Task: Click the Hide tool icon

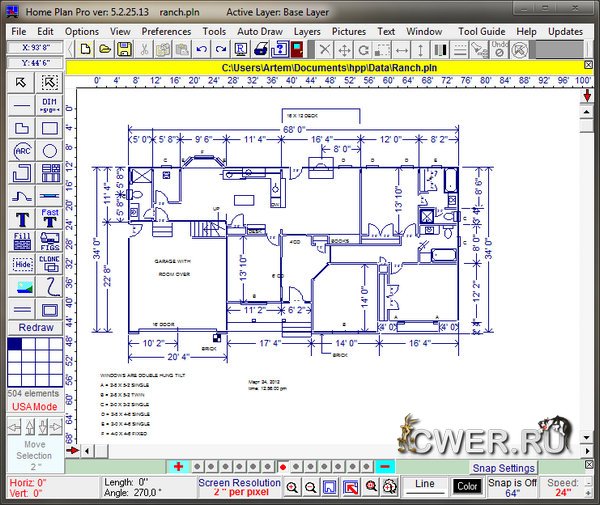Action: (22, 264)
